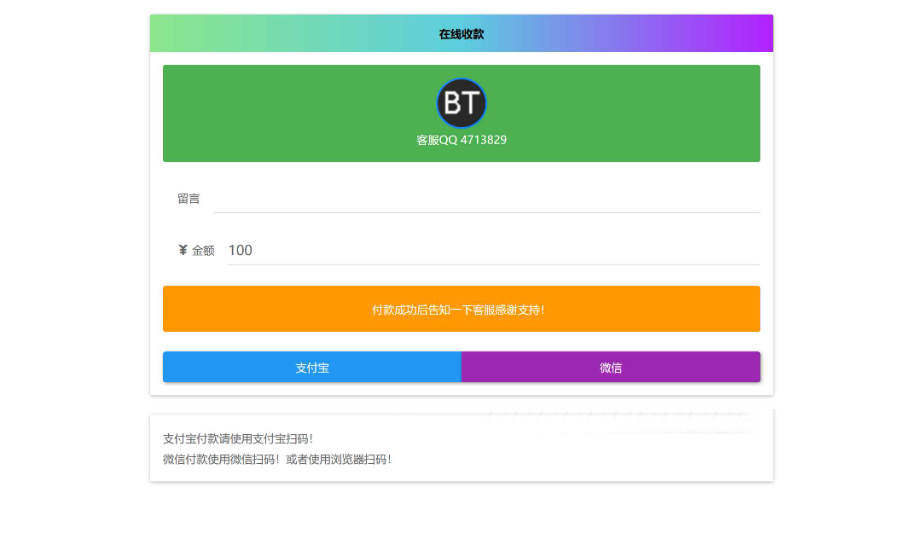Click the ¥ yen symbol icon
900x539 pixels.
tap(183, 250)
